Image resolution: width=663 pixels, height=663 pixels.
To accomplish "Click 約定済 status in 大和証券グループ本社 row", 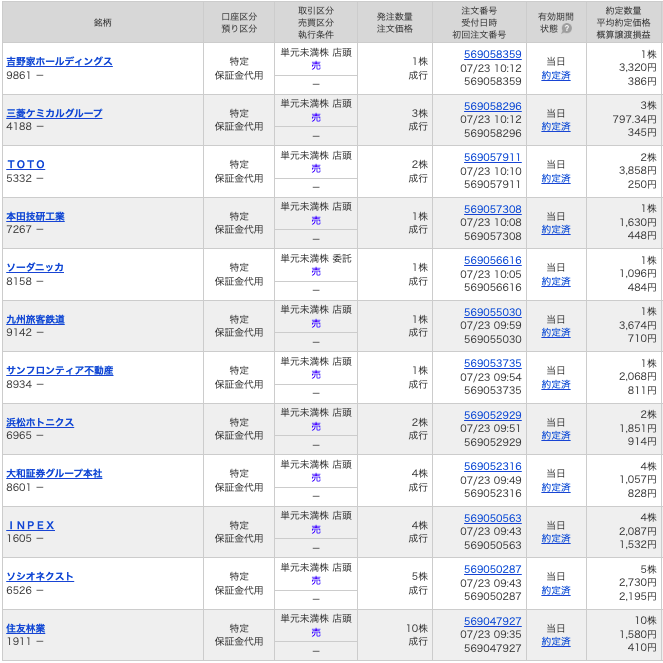I will (556, 488).
